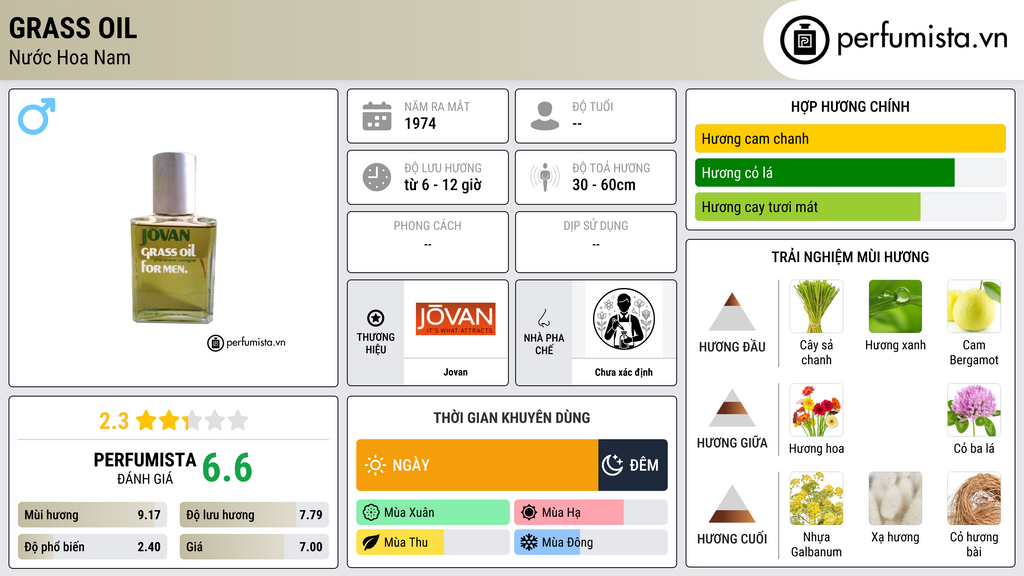Click the Hương giữa pyramid icon
The image size is (1024, 576).
coord(732,408)
